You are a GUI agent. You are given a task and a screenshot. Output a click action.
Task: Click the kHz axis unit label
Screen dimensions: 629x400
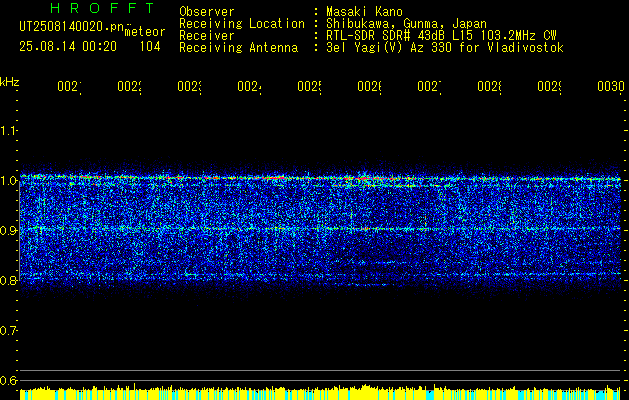[x=10, y=81]
